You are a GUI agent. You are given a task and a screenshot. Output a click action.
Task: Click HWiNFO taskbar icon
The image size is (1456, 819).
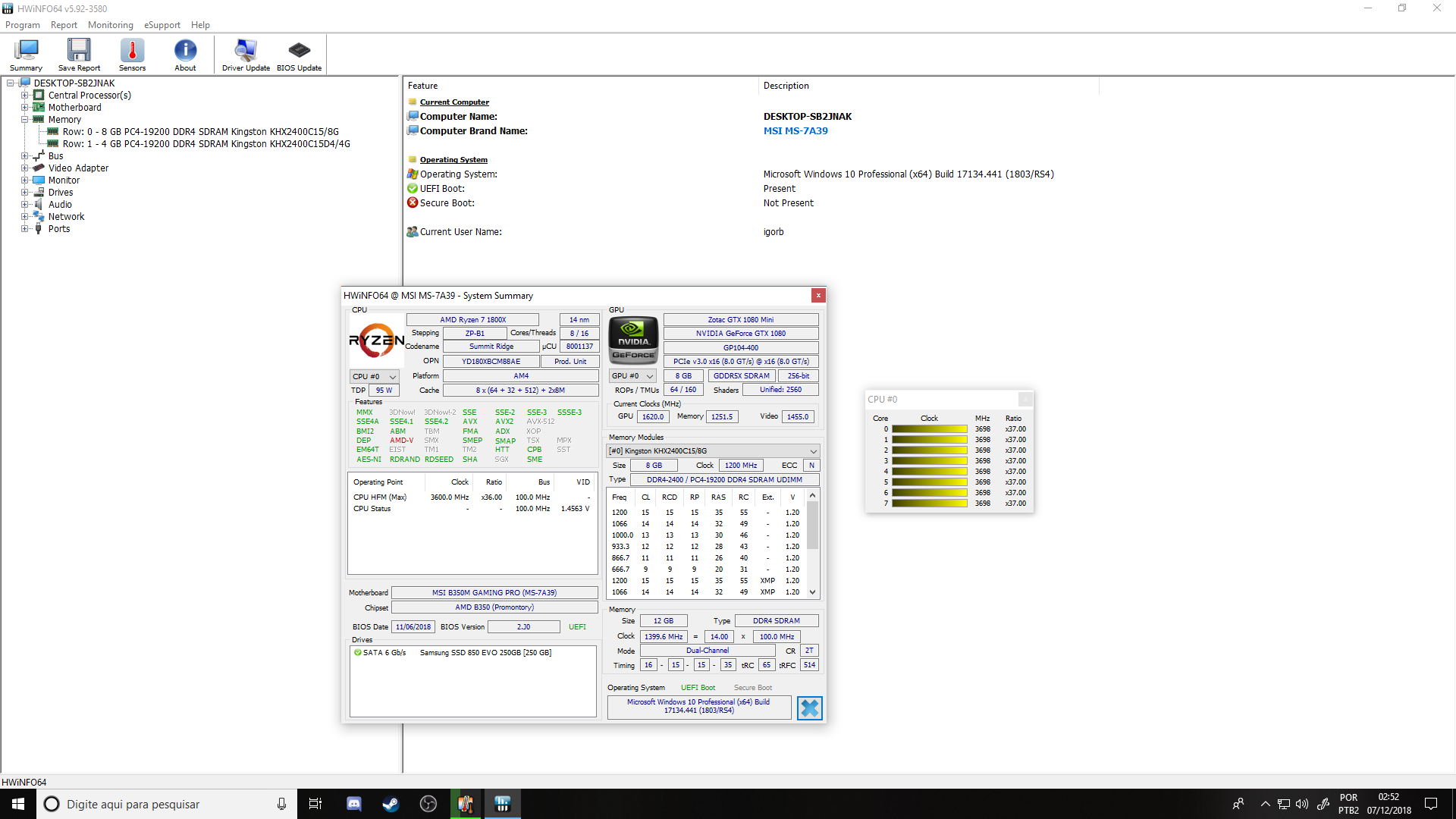click(x=502, y=804)
